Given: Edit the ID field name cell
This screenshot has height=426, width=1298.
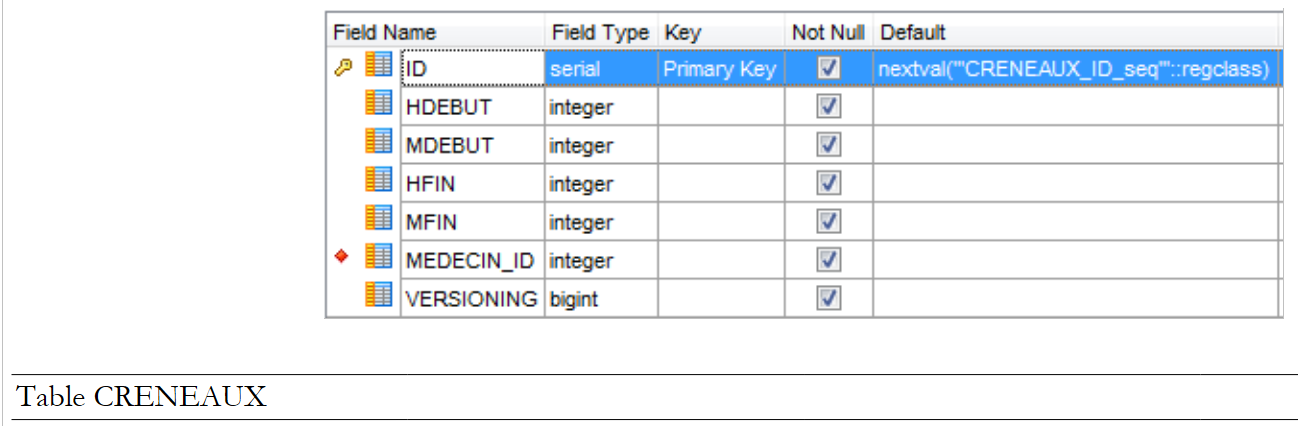Looking at the screenshot, I should pyautogui.click(x=472, y=69).
